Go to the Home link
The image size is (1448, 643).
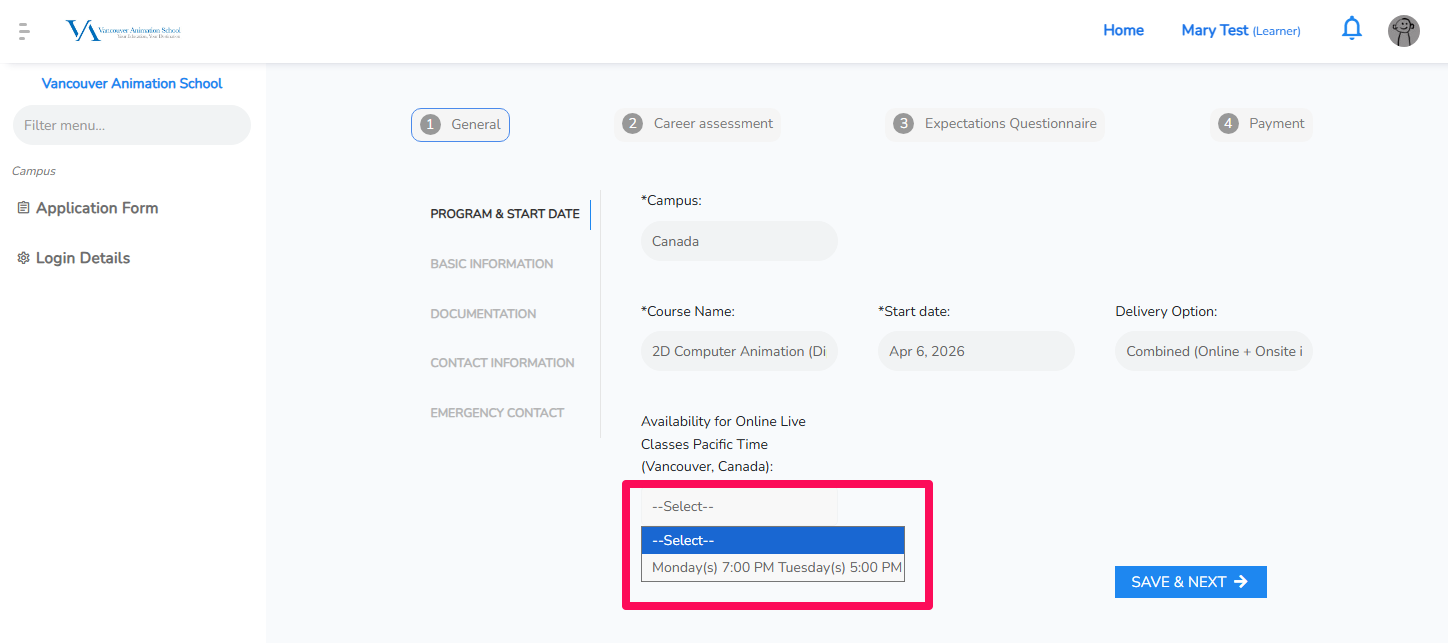[1123, 30]
